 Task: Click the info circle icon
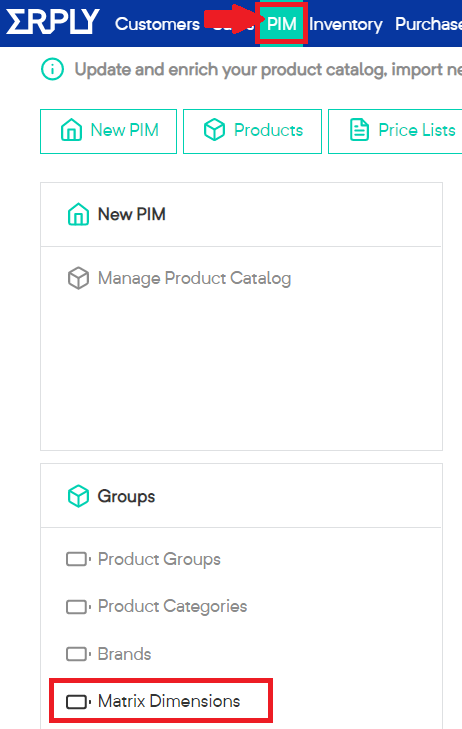(x=52, y=69)
